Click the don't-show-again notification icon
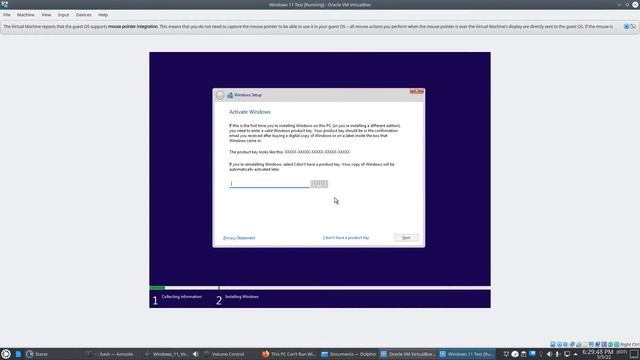The height and width of the screenshot is (360, 640). pyautogui.click(x=633, y=27)
